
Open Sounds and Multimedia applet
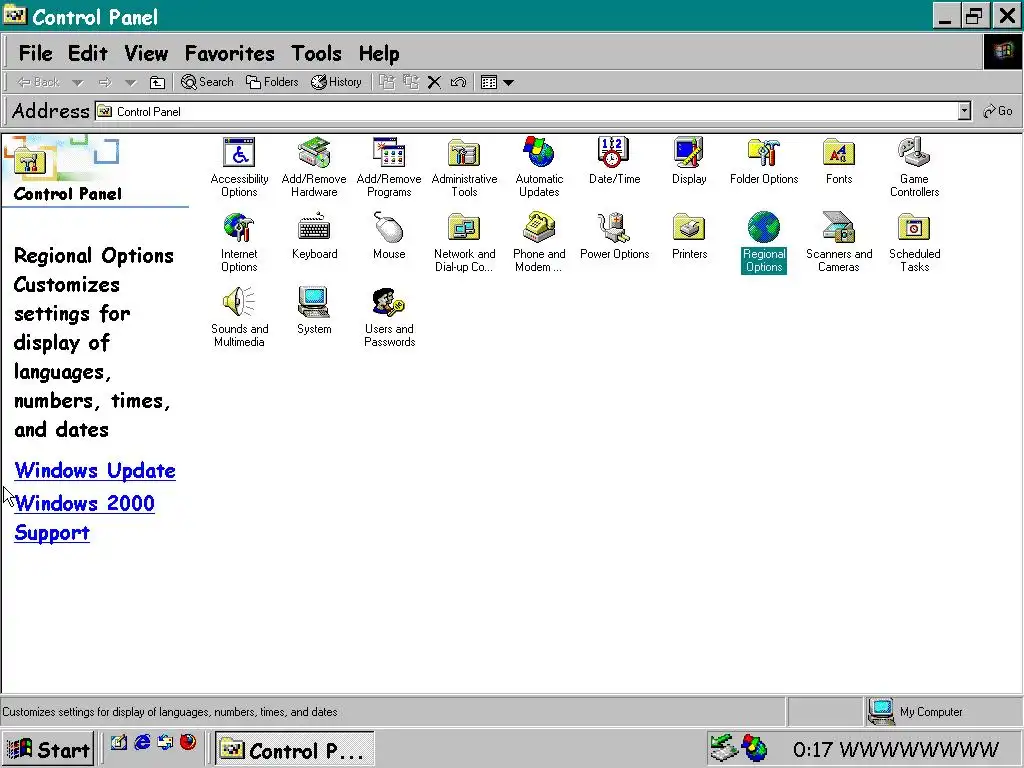pyautogui.click(x=239, y=317)
